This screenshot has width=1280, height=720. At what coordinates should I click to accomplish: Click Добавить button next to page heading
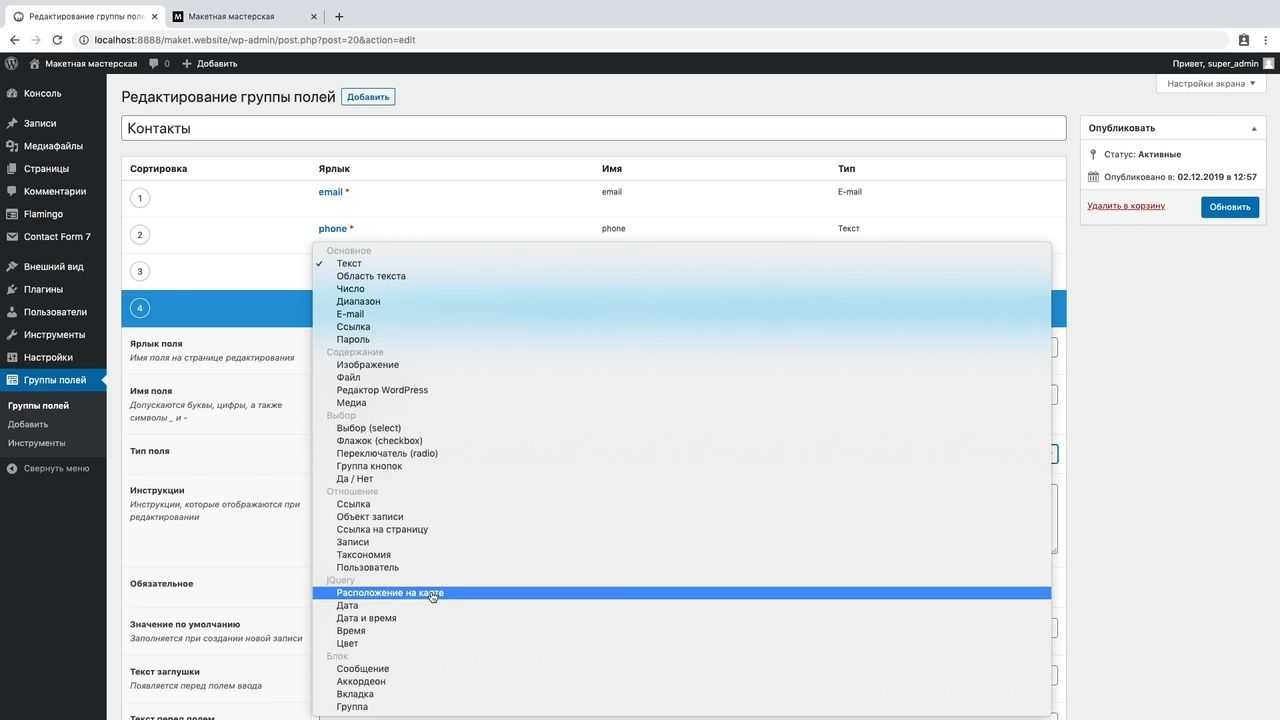coord(368,97)
